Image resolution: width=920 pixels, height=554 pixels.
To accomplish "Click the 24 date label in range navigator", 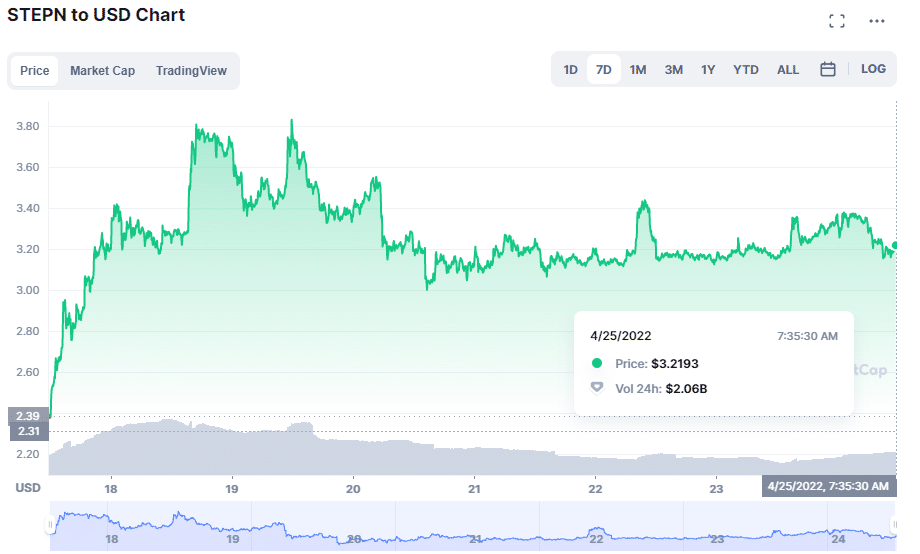I will (838, 539).
